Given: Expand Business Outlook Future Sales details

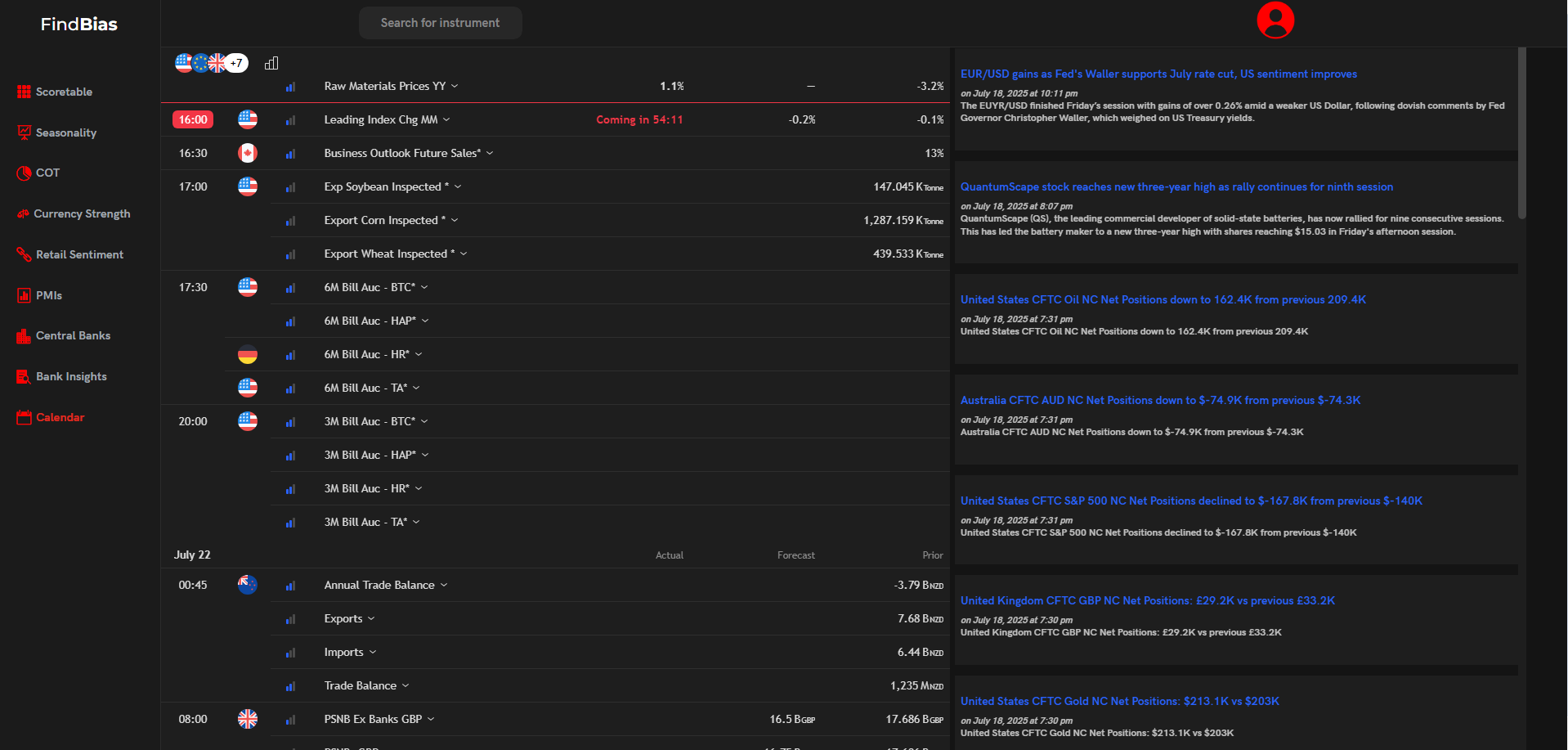Looking at the screenshot, I should (x=490, y=153).
